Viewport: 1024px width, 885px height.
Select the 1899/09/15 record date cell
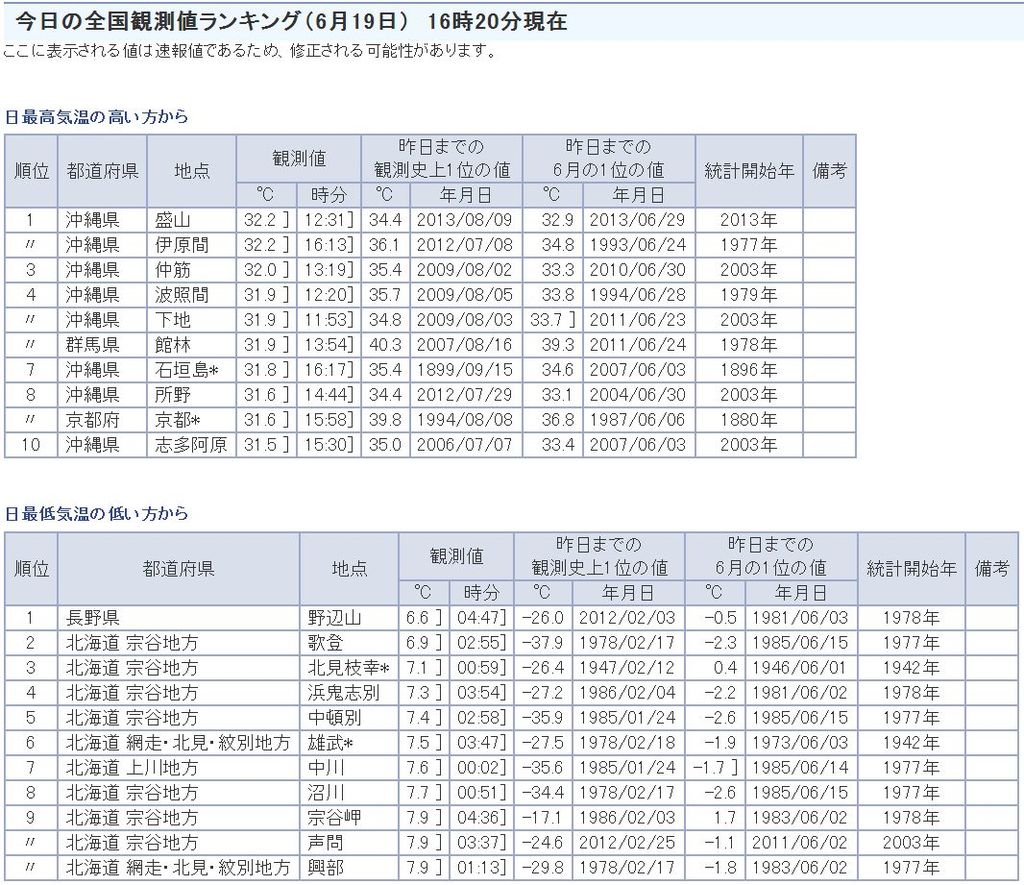[465, 370]
